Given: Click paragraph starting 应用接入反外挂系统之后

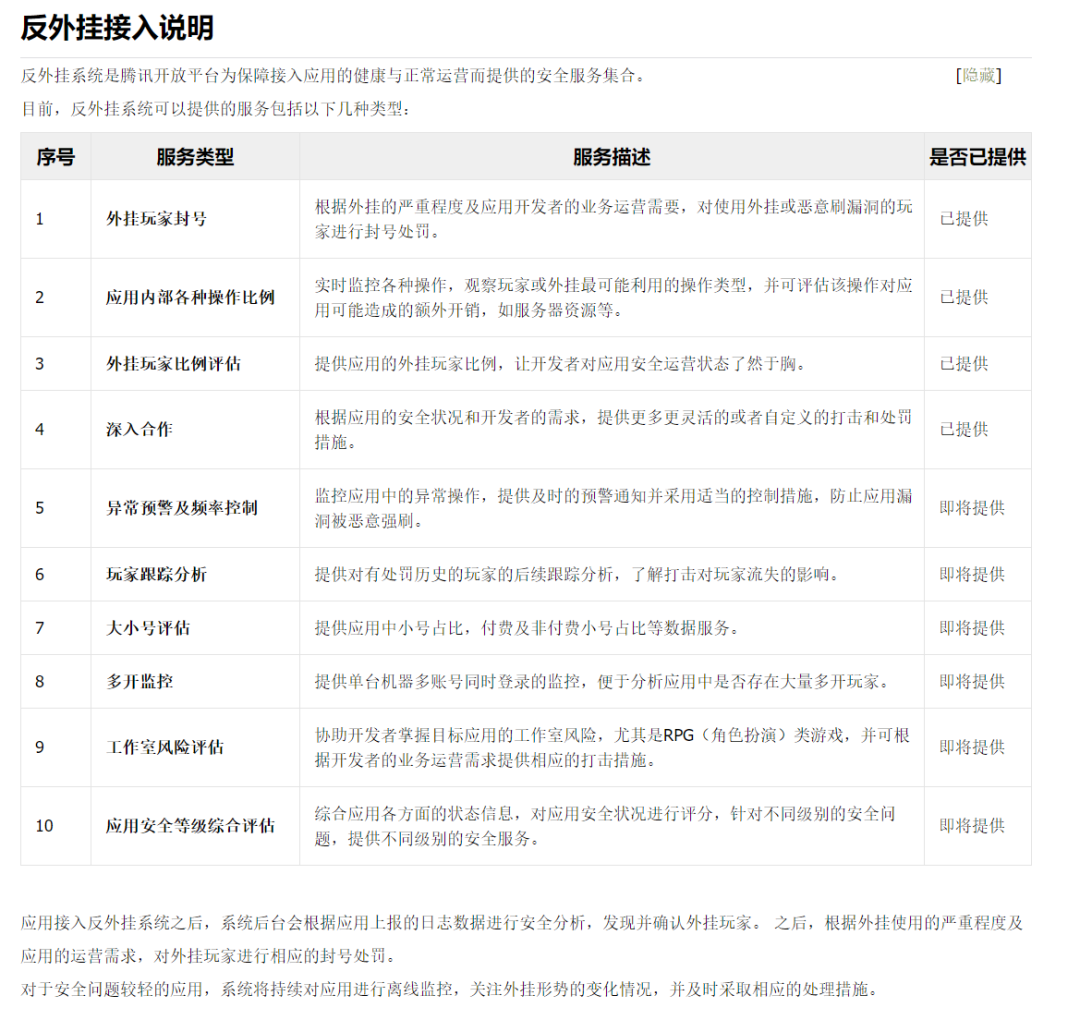Looking at the screenshot, I should pos(521,939).
